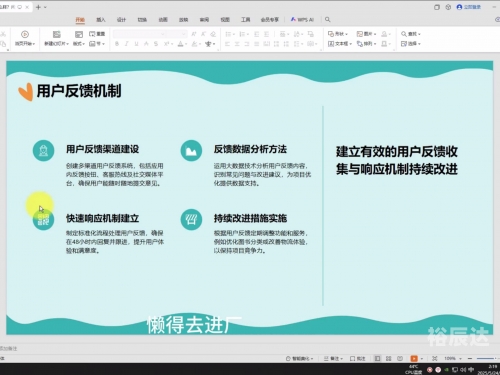Click the orange slideshow play button in status bar
The height and width of the screenshot is (375, 500).
414,359
